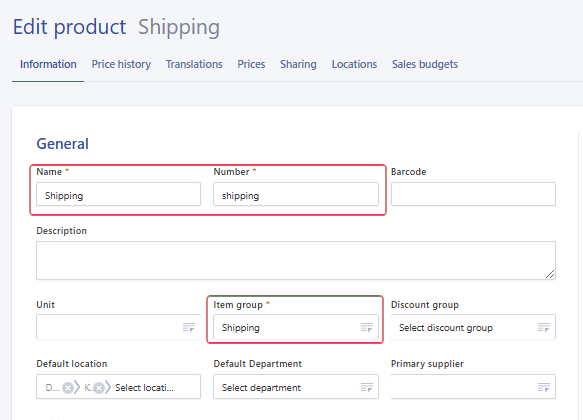
Task: Remove the first 'D...' location chip
Action: pyautogui.click(x=68, y=388)
